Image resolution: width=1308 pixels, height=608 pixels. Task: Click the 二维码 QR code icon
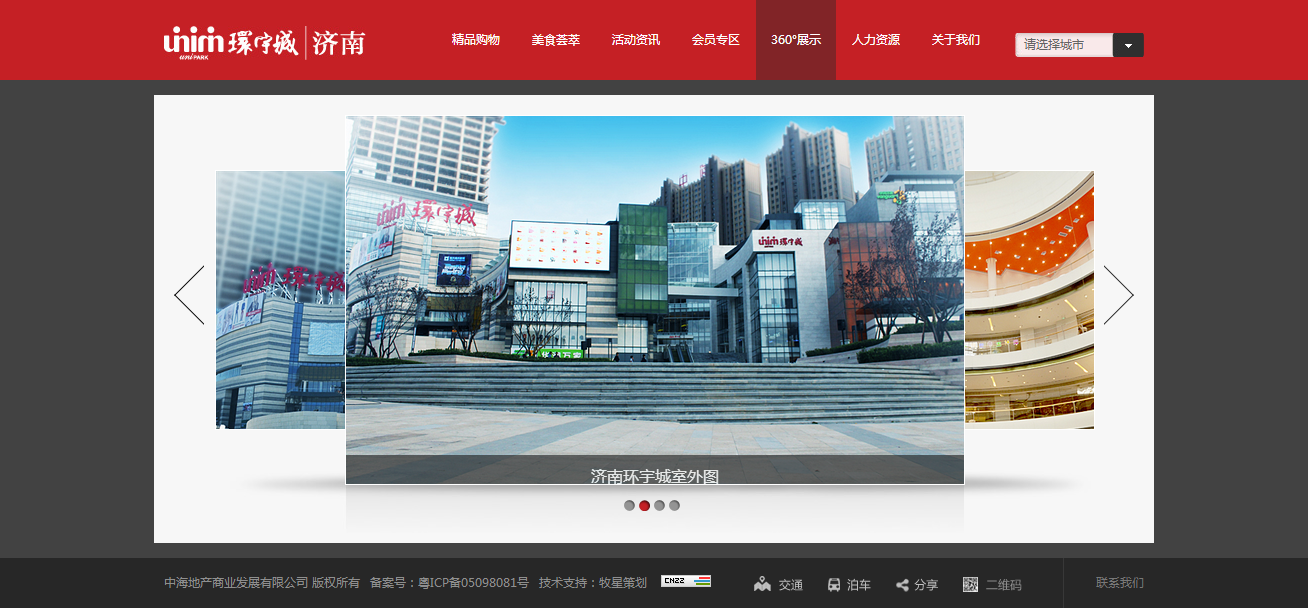click(x=970, y=584)
